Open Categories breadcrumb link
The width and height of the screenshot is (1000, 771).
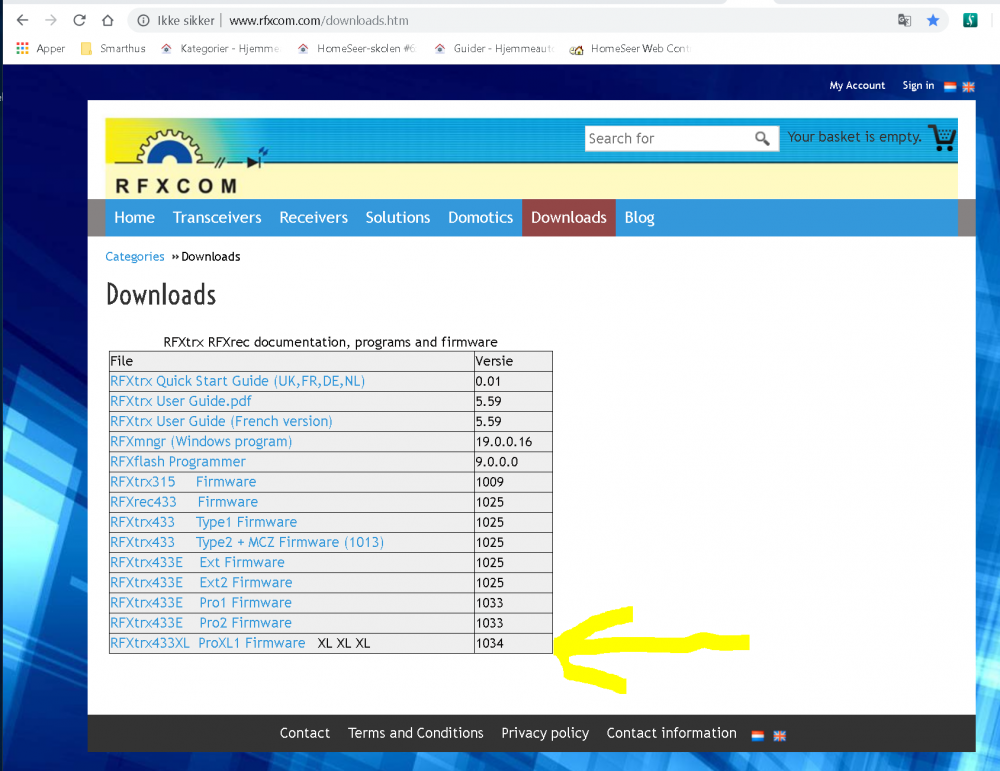click(135, 257)
